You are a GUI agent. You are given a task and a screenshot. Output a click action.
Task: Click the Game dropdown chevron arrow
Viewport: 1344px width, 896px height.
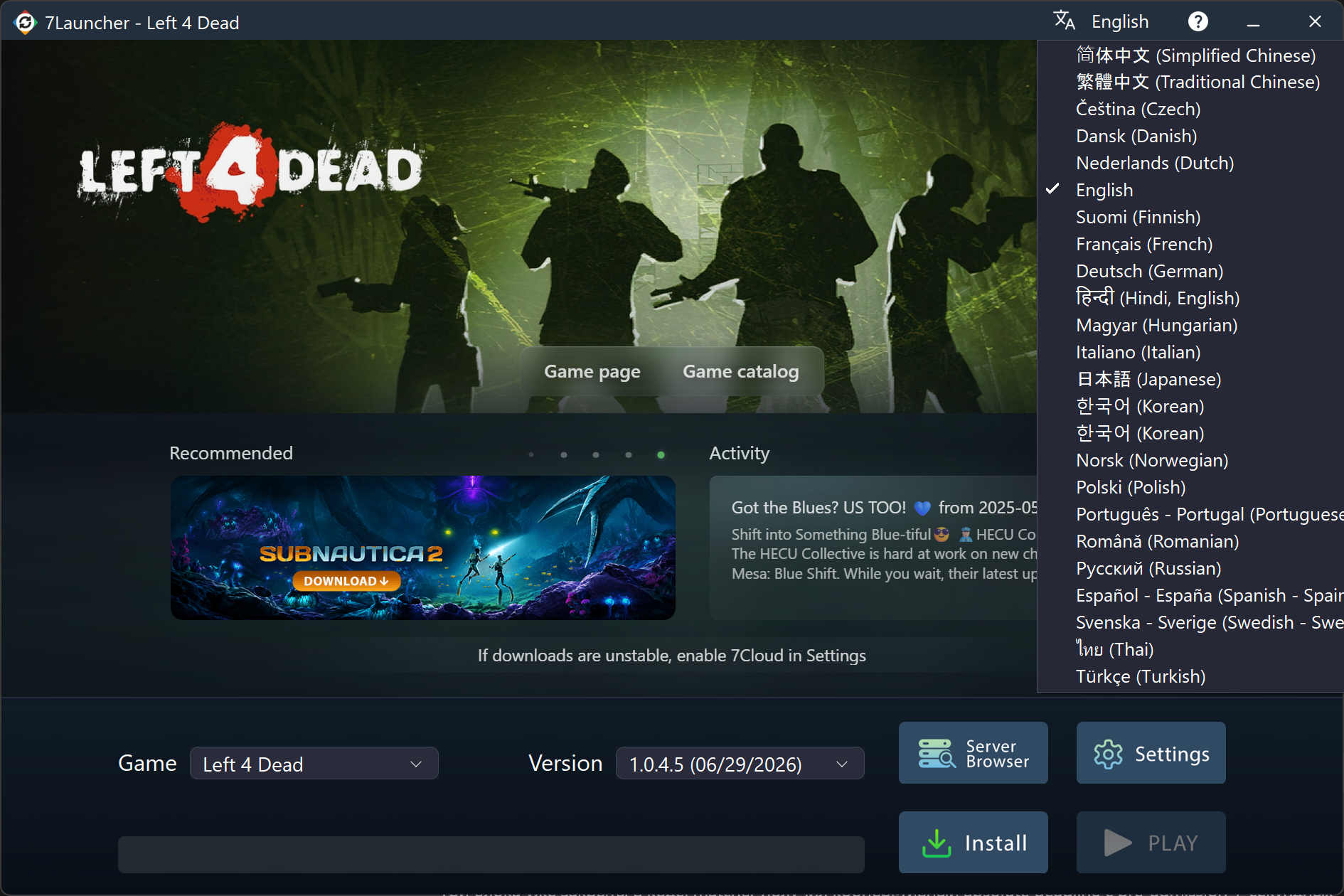pos(416,764)
